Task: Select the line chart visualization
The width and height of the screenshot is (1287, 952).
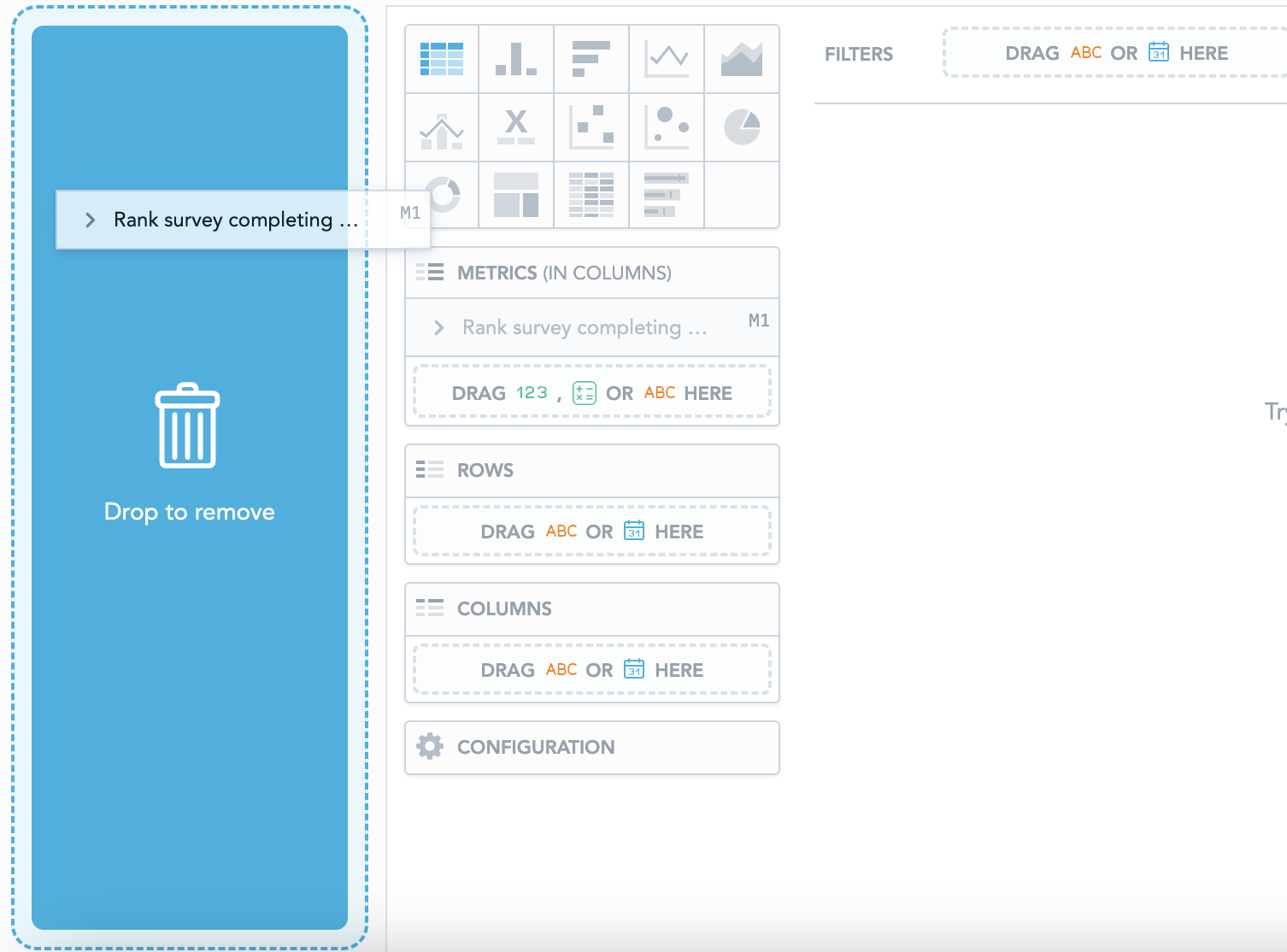Action: [667, 59]
